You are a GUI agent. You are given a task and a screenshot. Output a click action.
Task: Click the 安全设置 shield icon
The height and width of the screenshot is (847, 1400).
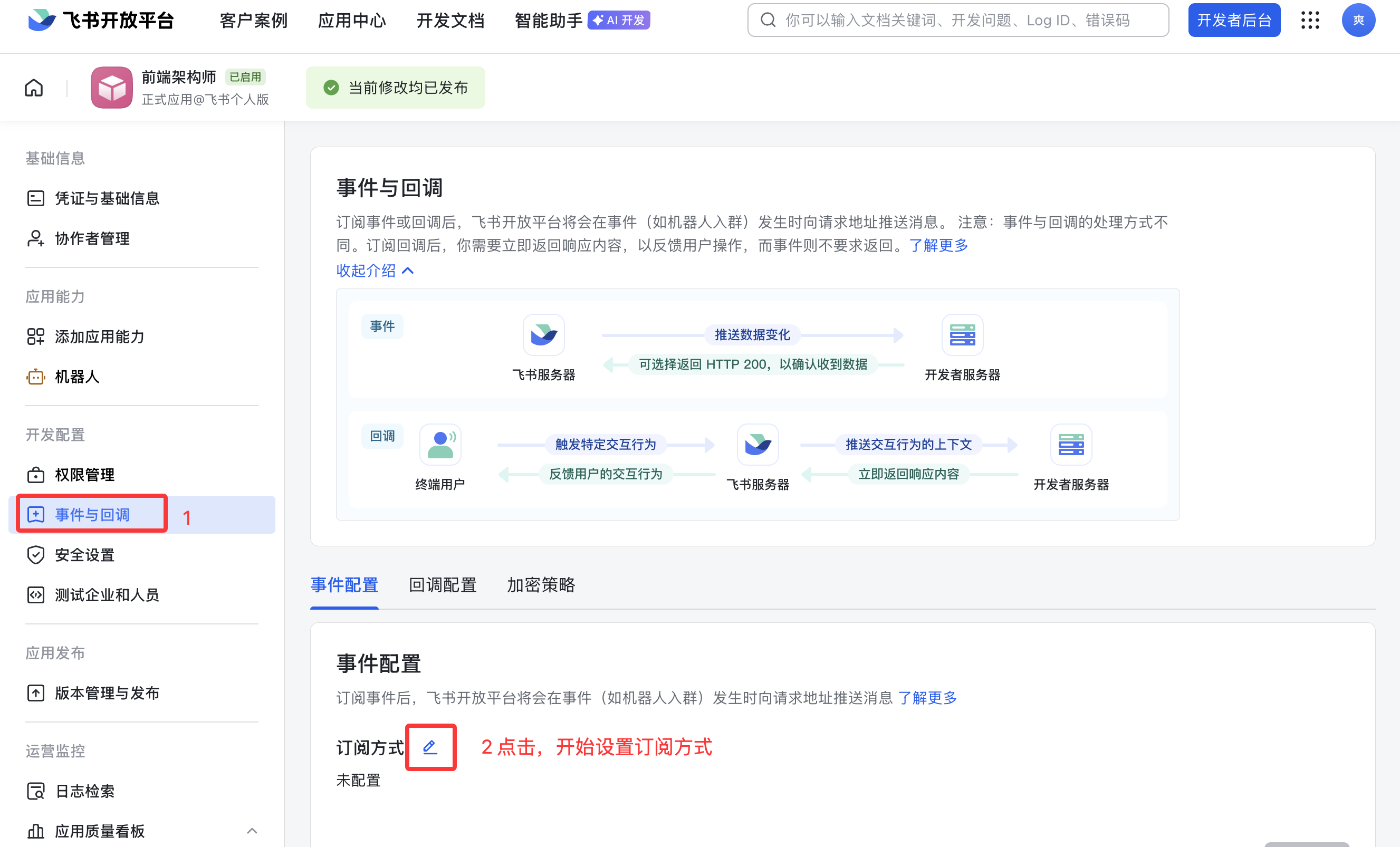point(35,555)
